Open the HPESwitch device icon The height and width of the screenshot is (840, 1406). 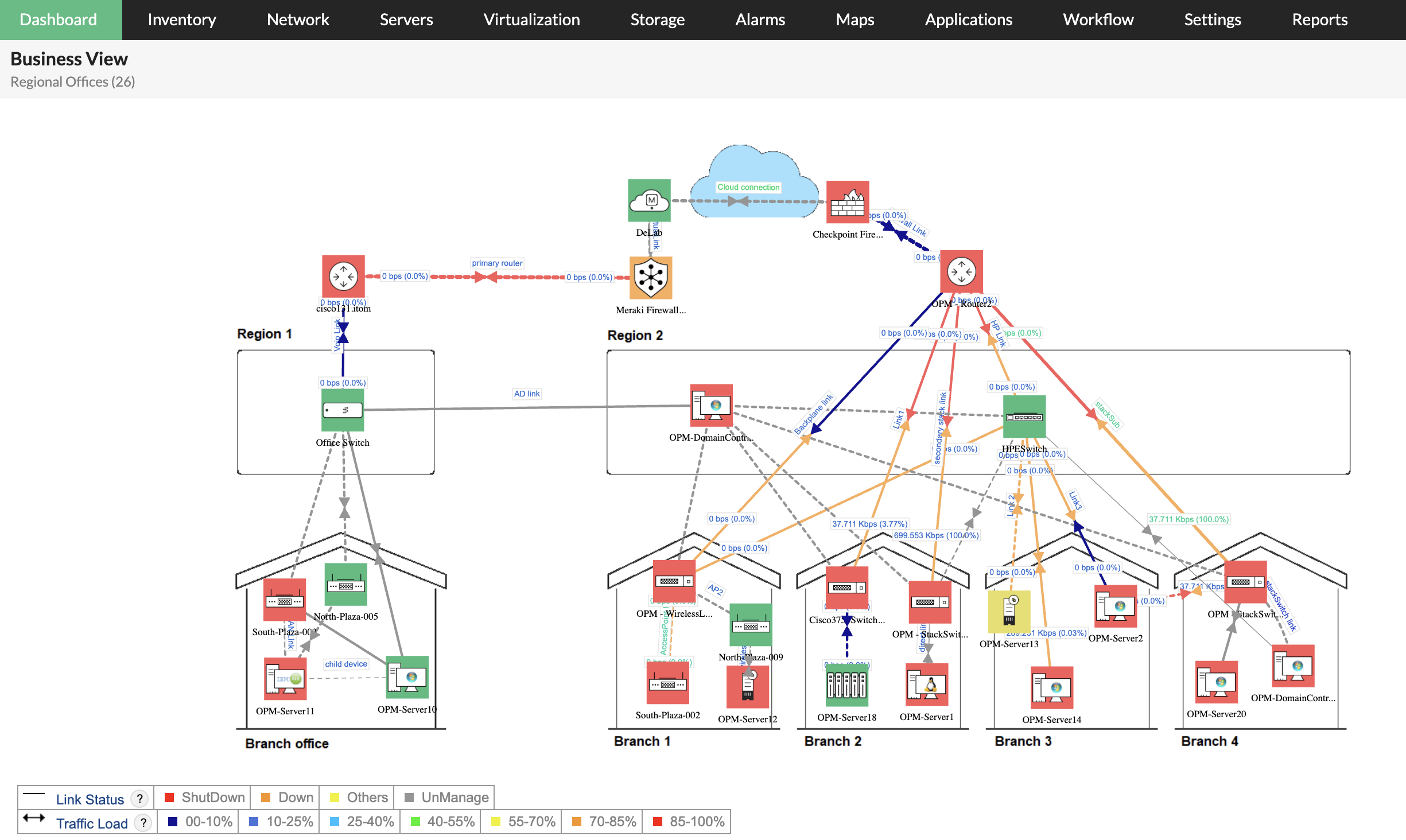click(1024, 417)
